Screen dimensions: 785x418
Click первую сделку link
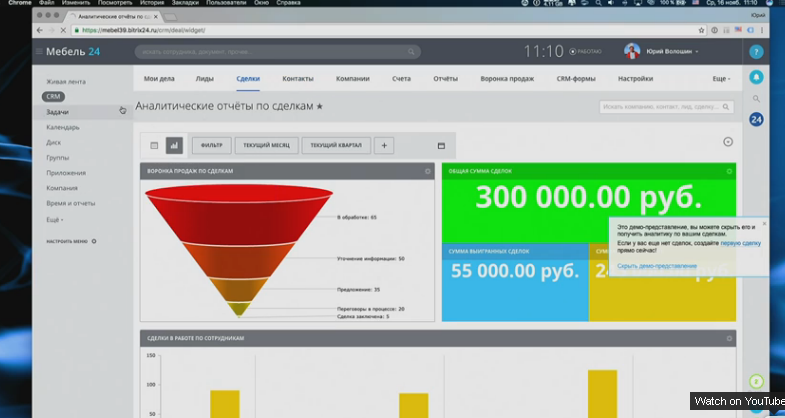tap(740, 243)
